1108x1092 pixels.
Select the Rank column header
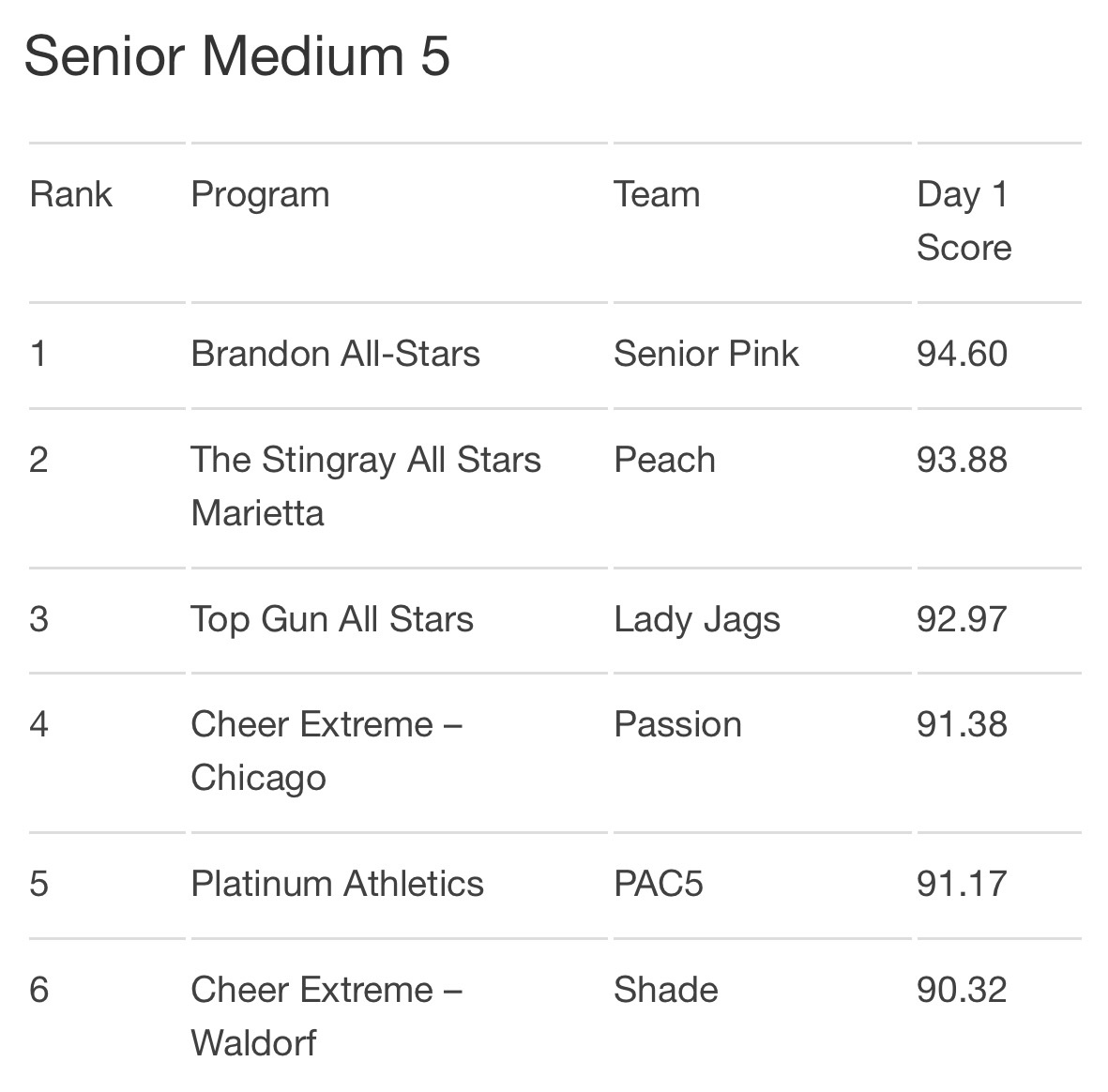pyautogui.click(x=70, y=194)
